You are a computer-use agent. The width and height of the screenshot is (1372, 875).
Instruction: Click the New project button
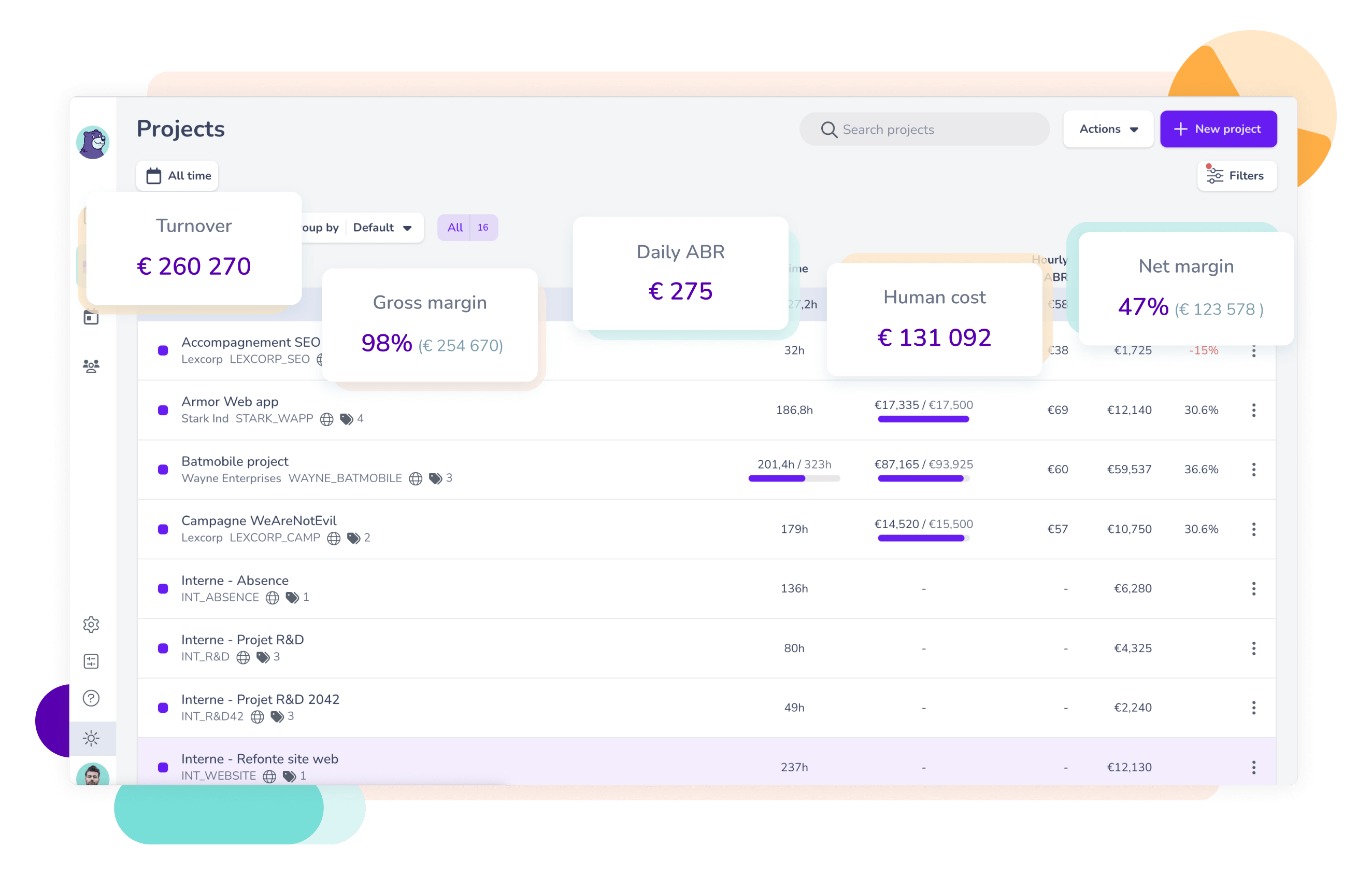1218,129
